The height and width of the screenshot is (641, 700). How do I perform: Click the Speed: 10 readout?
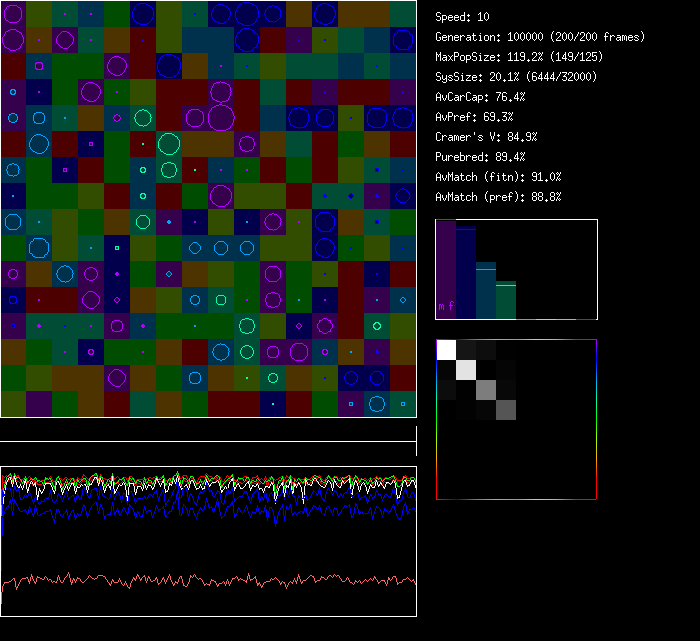coord(463,17)
